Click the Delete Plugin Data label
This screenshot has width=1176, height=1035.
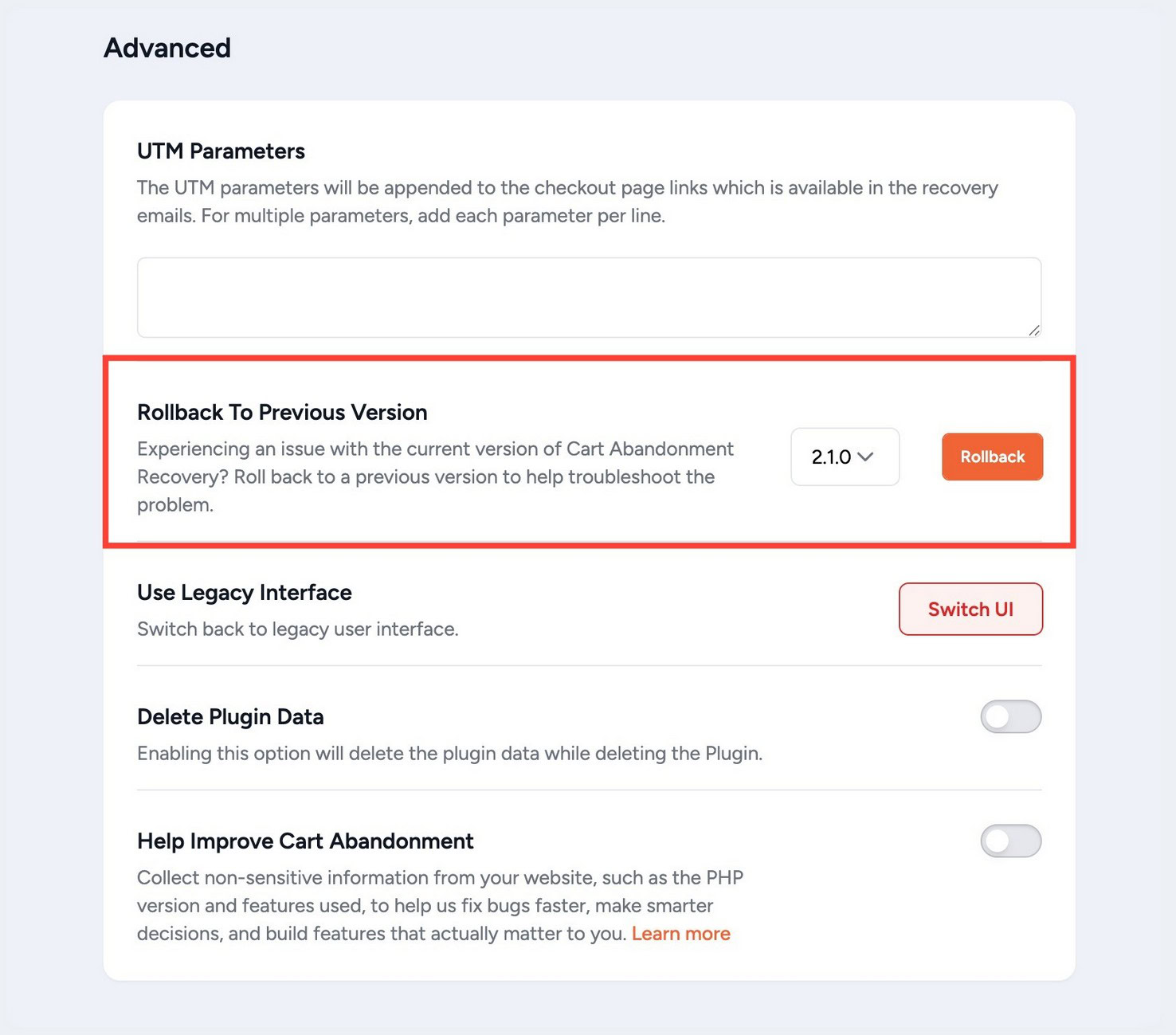230,716
